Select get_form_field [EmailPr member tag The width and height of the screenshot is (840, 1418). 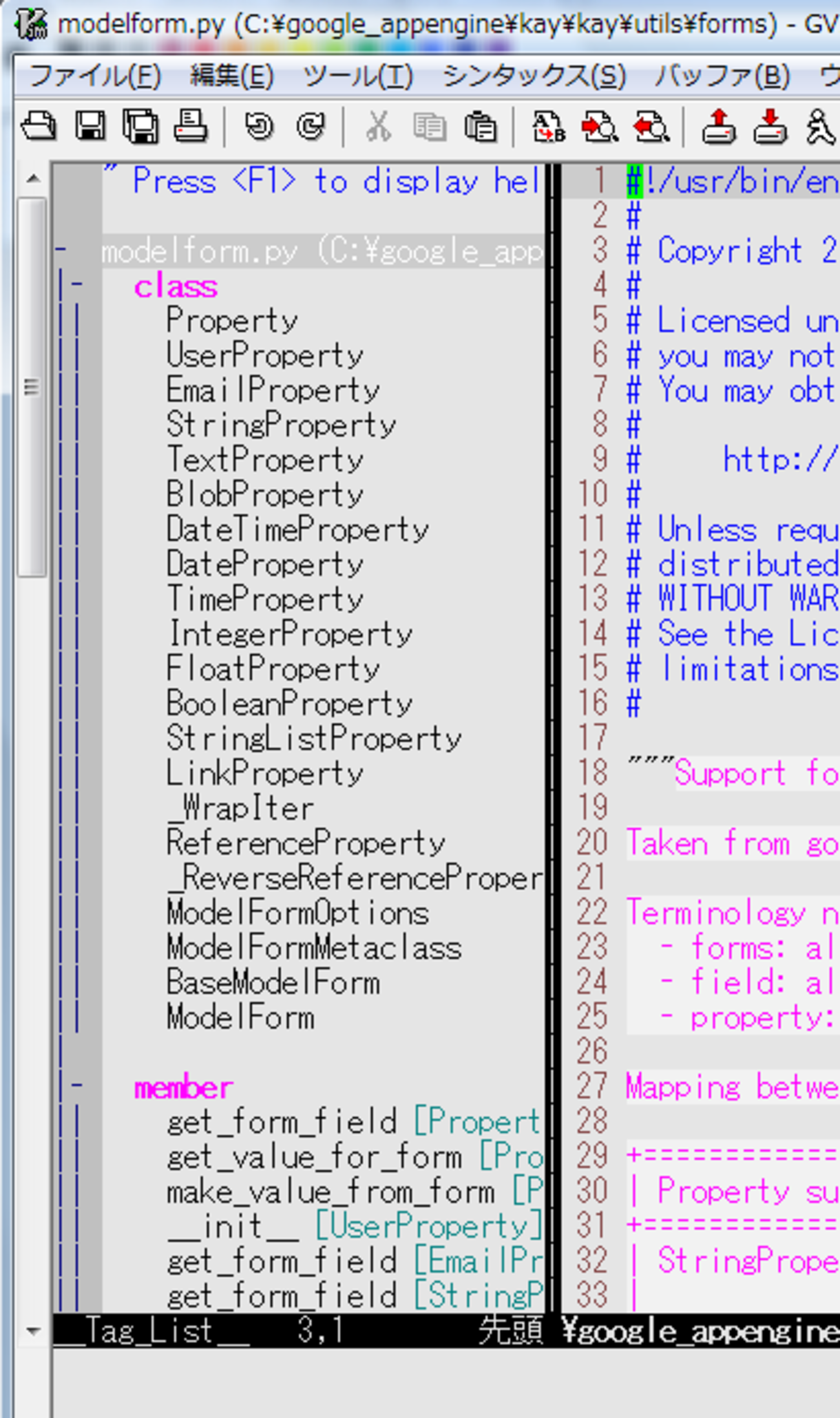355,1263
